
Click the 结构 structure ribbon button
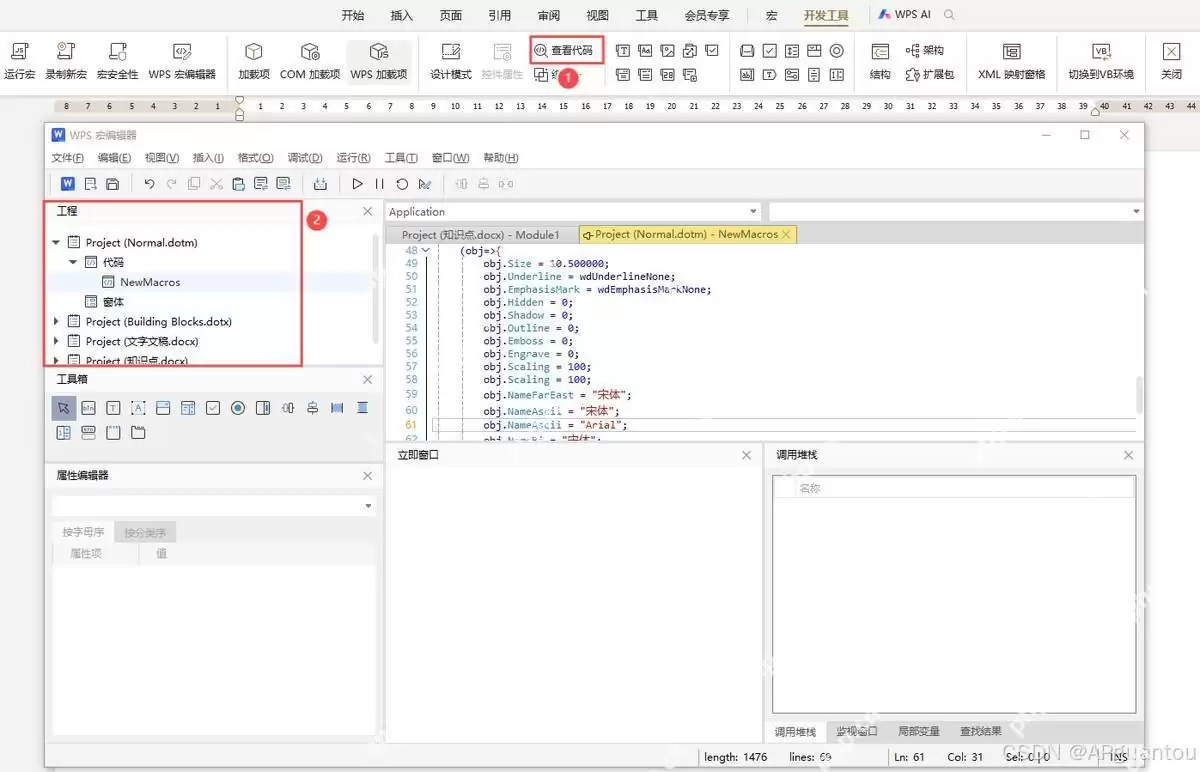click(x=880, y=60)
